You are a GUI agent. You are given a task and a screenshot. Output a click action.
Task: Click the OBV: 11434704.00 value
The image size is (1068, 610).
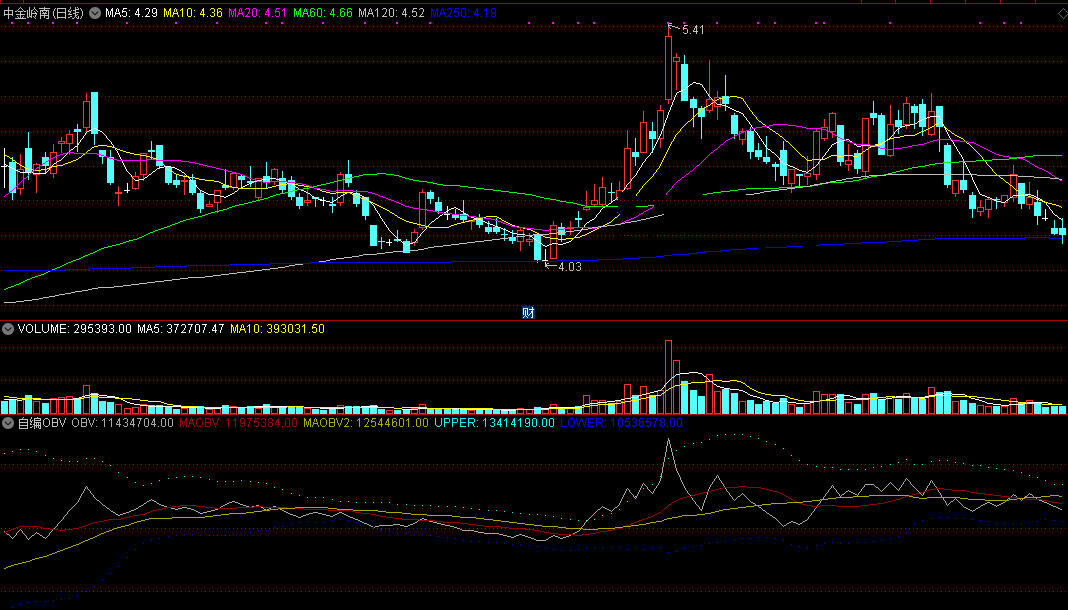pyautogui.click(x=123, y=423)
